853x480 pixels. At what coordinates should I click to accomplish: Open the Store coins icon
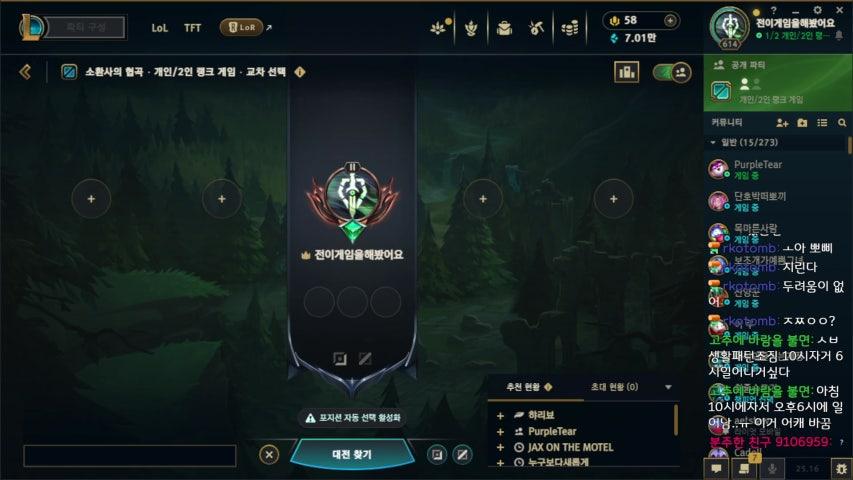point(570,28)
